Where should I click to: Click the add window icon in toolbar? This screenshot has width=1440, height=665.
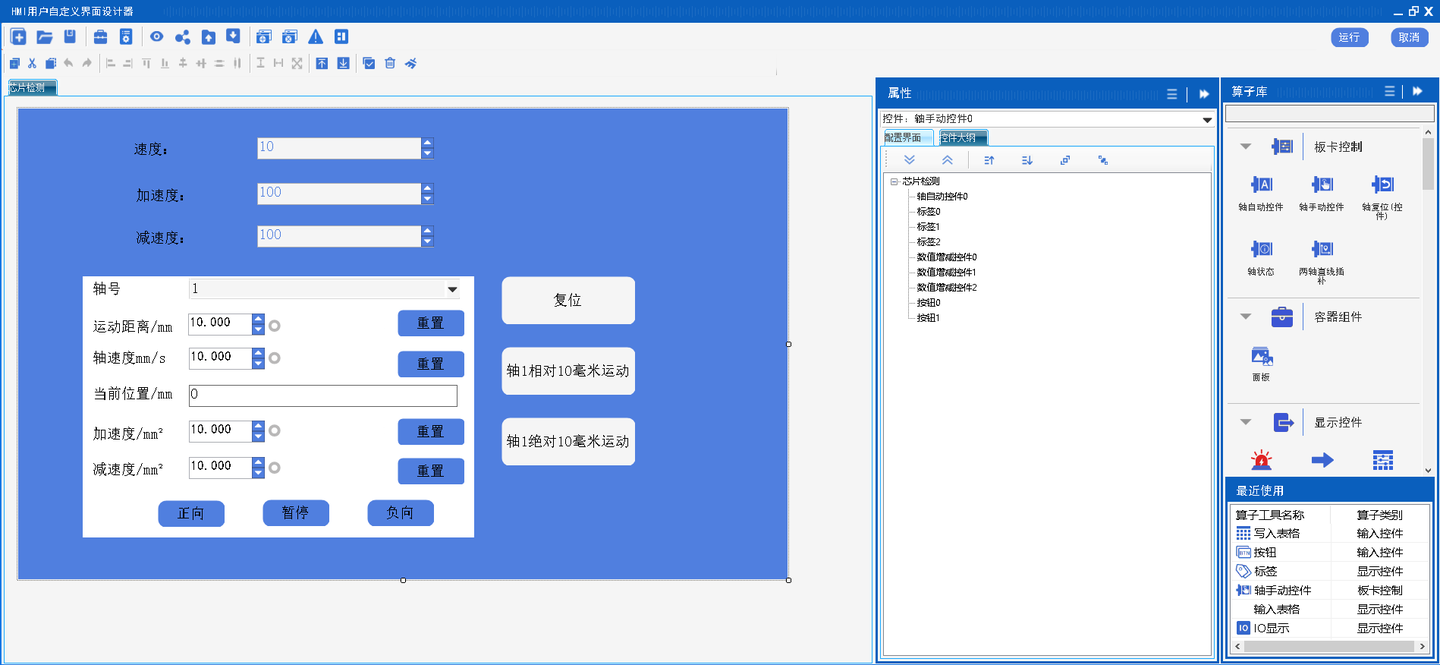tap(263, 37)
